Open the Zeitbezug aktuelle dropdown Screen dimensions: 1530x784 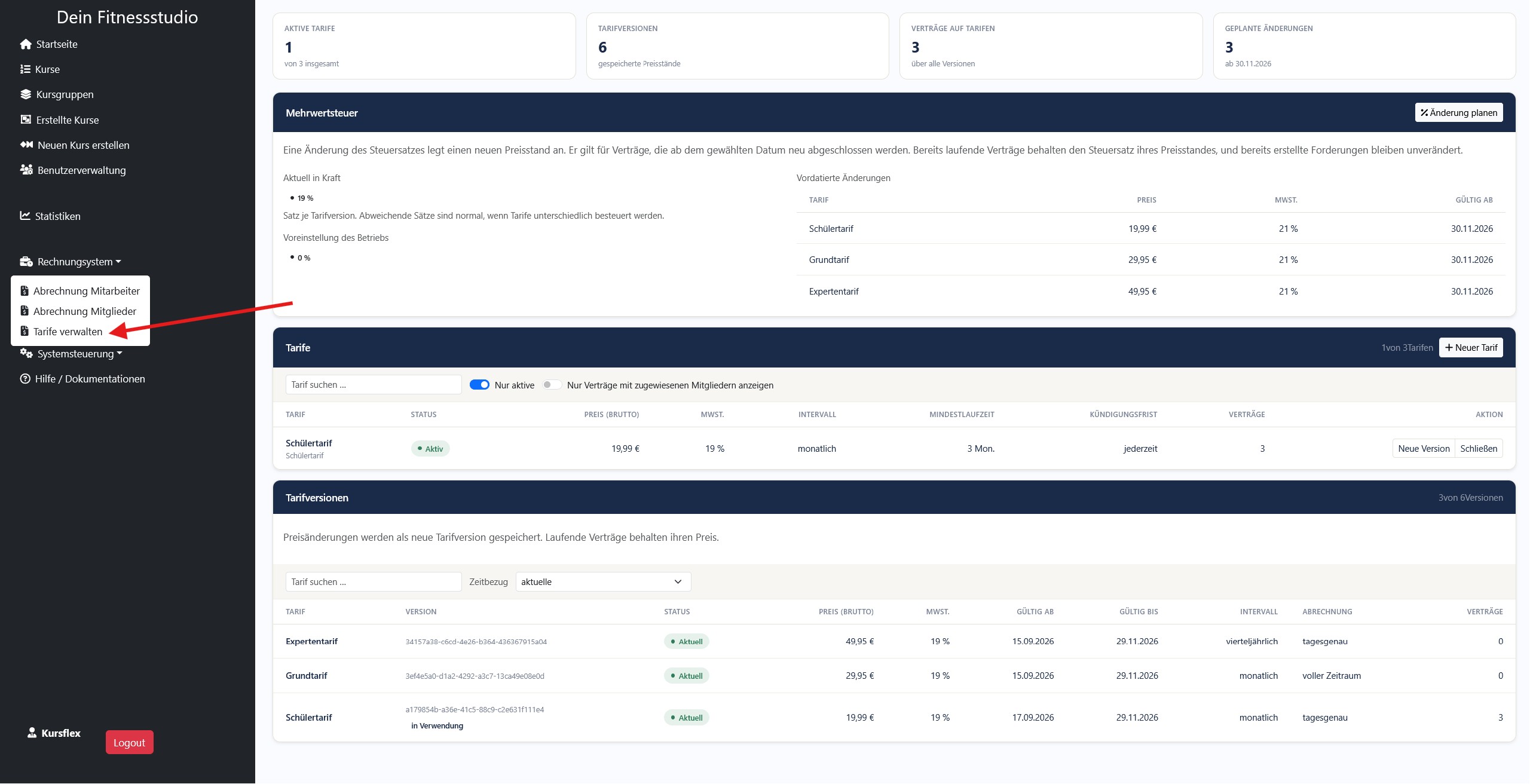[603, 581]
